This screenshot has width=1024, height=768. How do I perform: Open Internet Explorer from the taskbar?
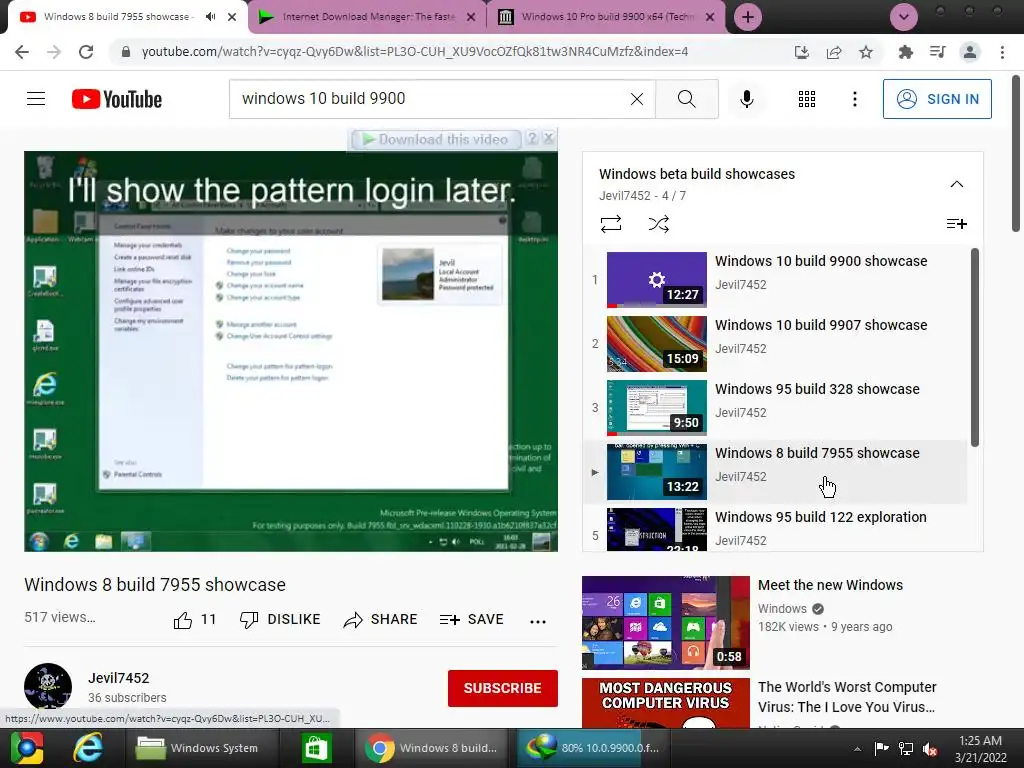click(x=88, y=748)
